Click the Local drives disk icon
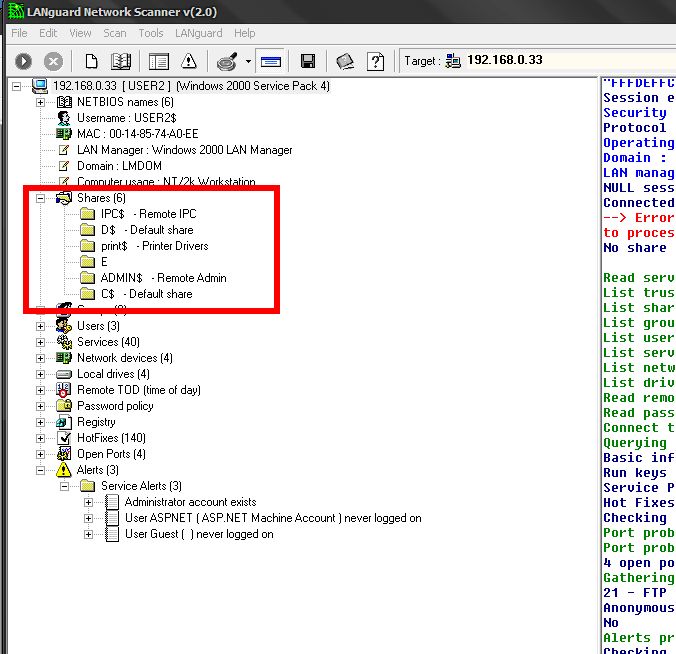Viewport: 676px width, 654px height. 64,374
